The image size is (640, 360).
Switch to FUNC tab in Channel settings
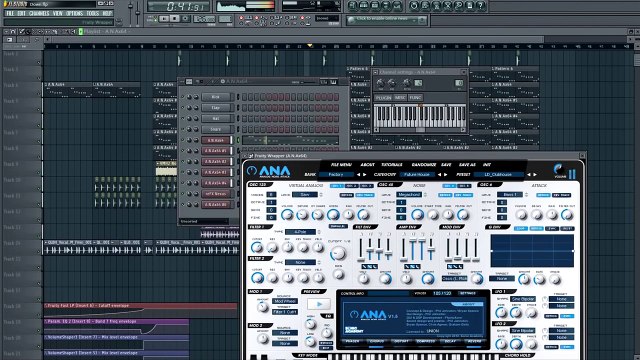tap(415, 98)
